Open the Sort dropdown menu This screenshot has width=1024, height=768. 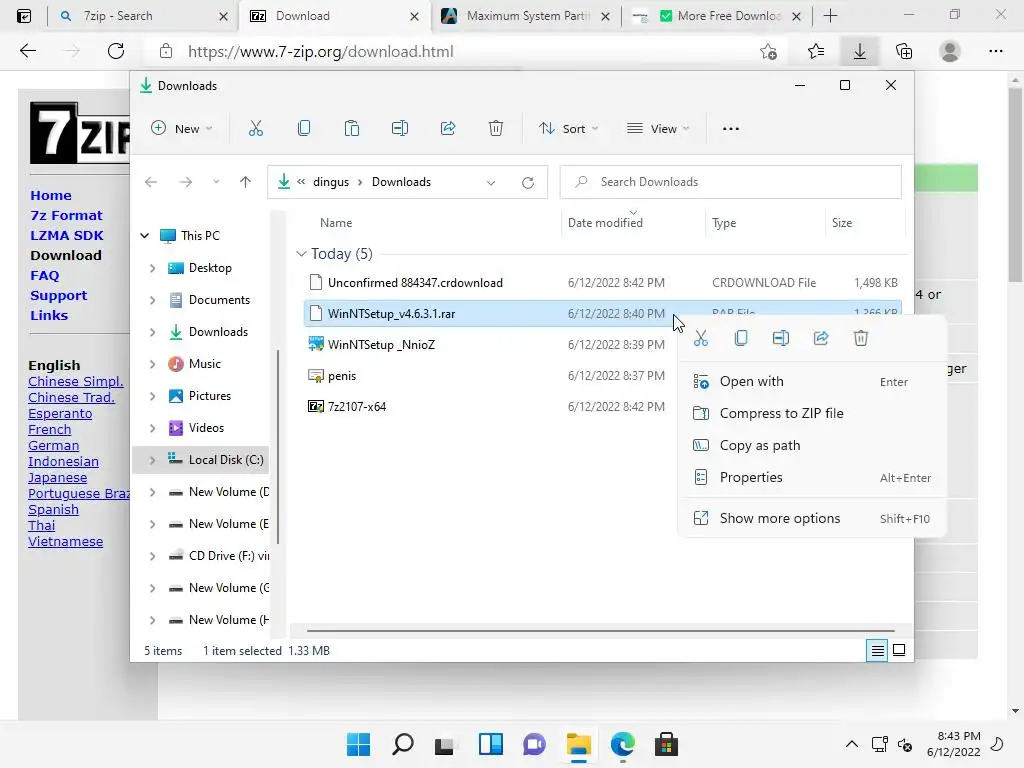[x=568, y=129]
